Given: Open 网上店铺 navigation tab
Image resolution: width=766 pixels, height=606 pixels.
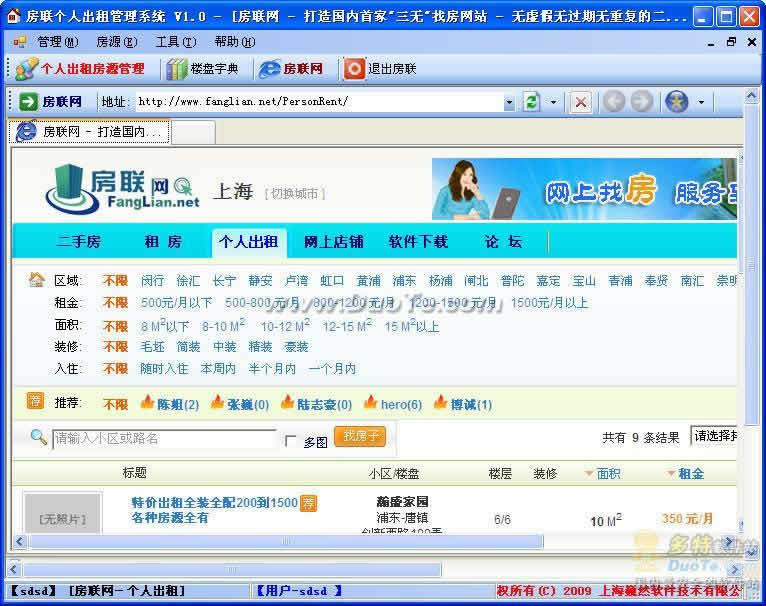Looking at the screenshot, I should [334, 241].
